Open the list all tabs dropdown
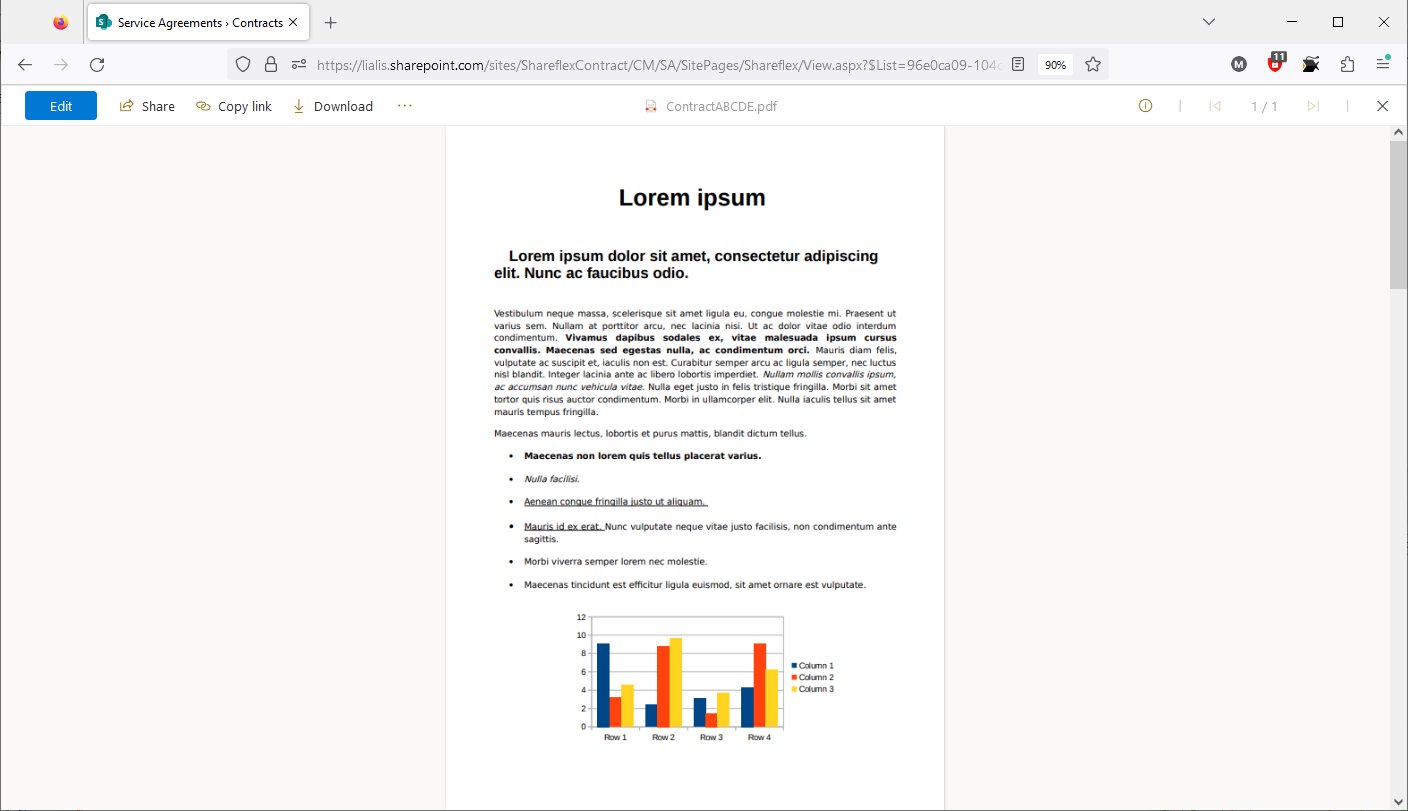 point(1208,22)
